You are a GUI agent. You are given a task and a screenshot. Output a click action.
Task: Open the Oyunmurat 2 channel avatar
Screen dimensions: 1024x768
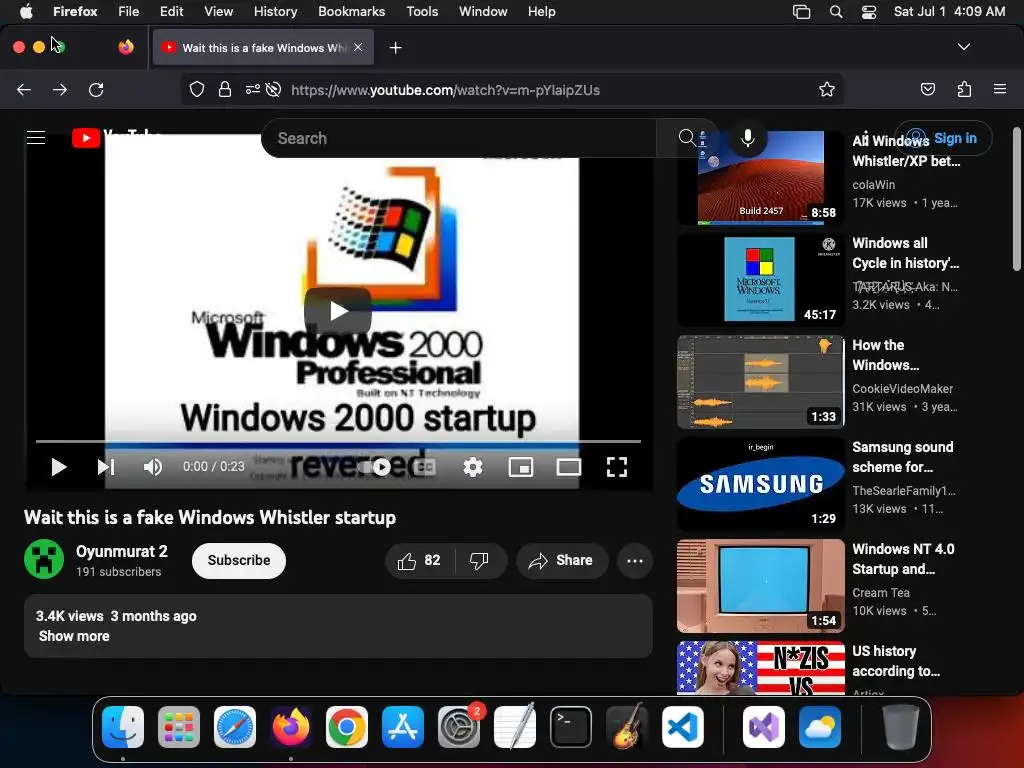(44, 559)
